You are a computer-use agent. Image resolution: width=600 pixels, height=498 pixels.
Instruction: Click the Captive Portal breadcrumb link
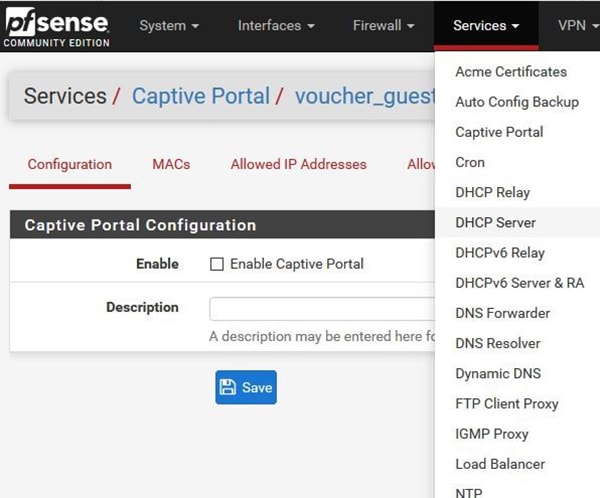tap(200, 96)
